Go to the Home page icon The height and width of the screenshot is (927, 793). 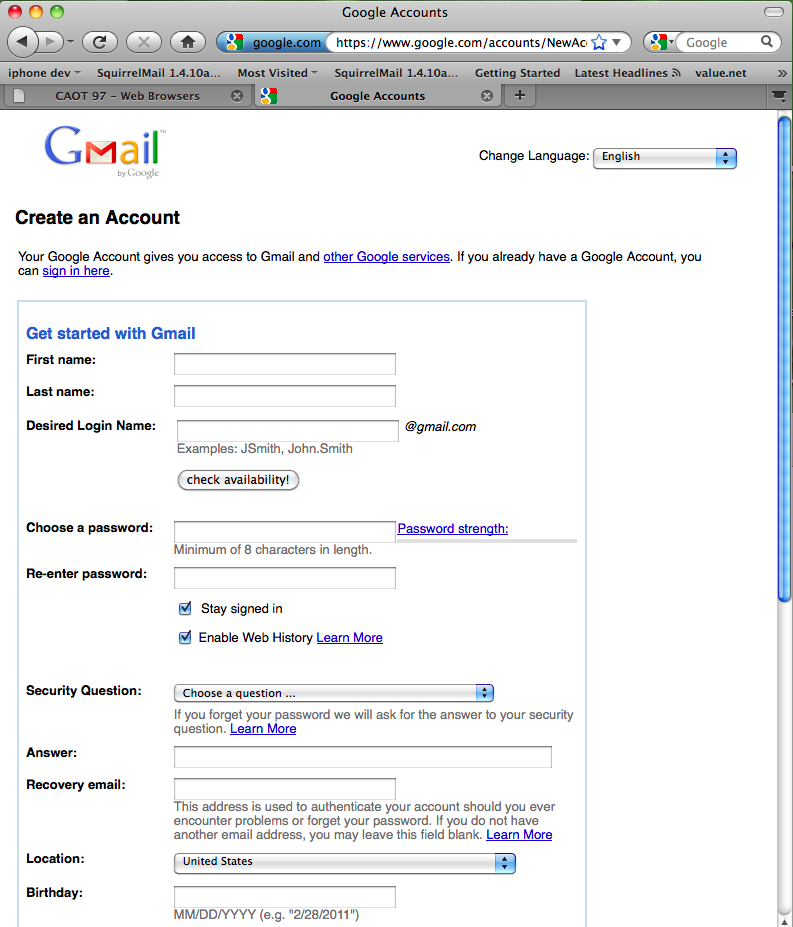point(188,42)
